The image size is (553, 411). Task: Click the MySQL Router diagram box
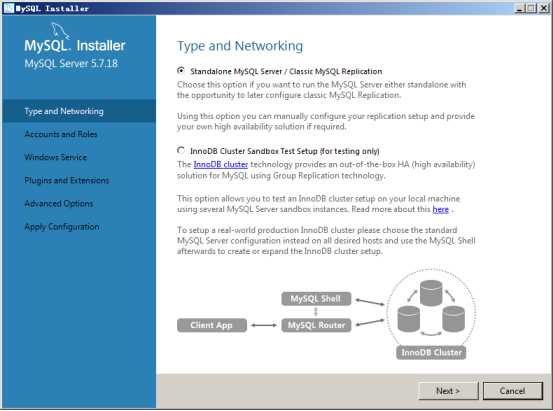point(316,325)
